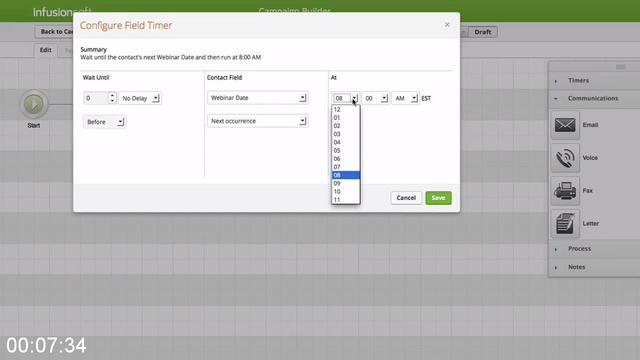Choose highlighted hour 08 from the list
The height and width of the screenshot is (360, 640).
click(346, 175)
